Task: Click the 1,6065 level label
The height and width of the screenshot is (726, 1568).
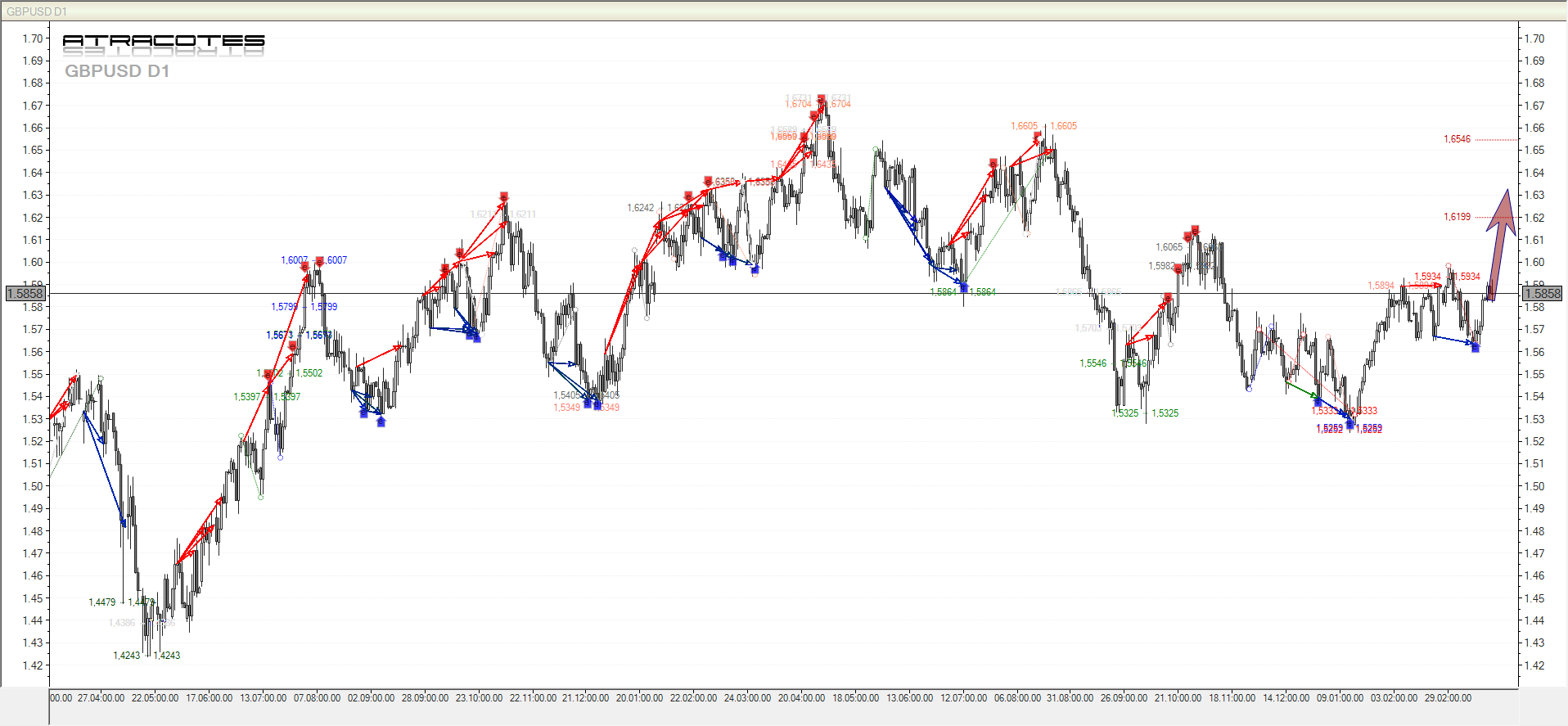Action: point(1169,247)
